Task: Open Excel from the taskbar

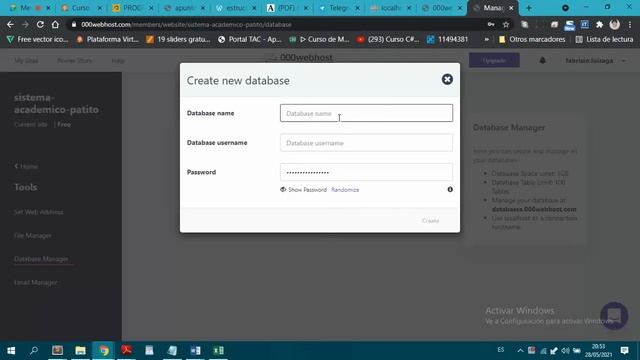Action: [x=218, y=351]
